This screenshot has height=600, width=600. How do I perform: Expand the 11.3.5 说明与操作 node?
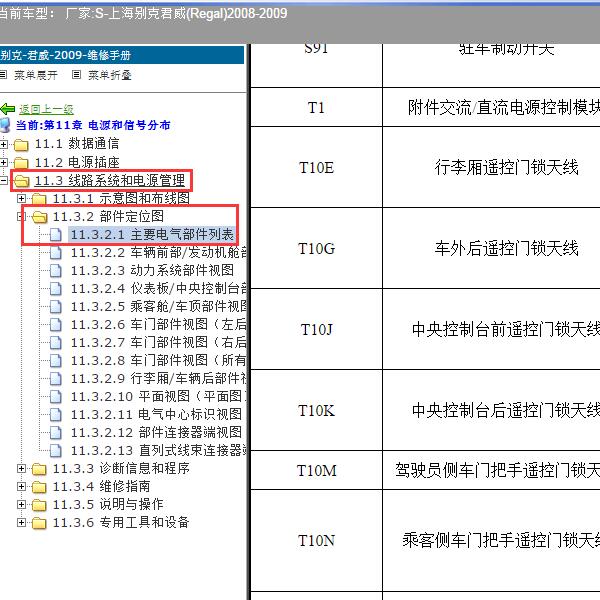21,504
